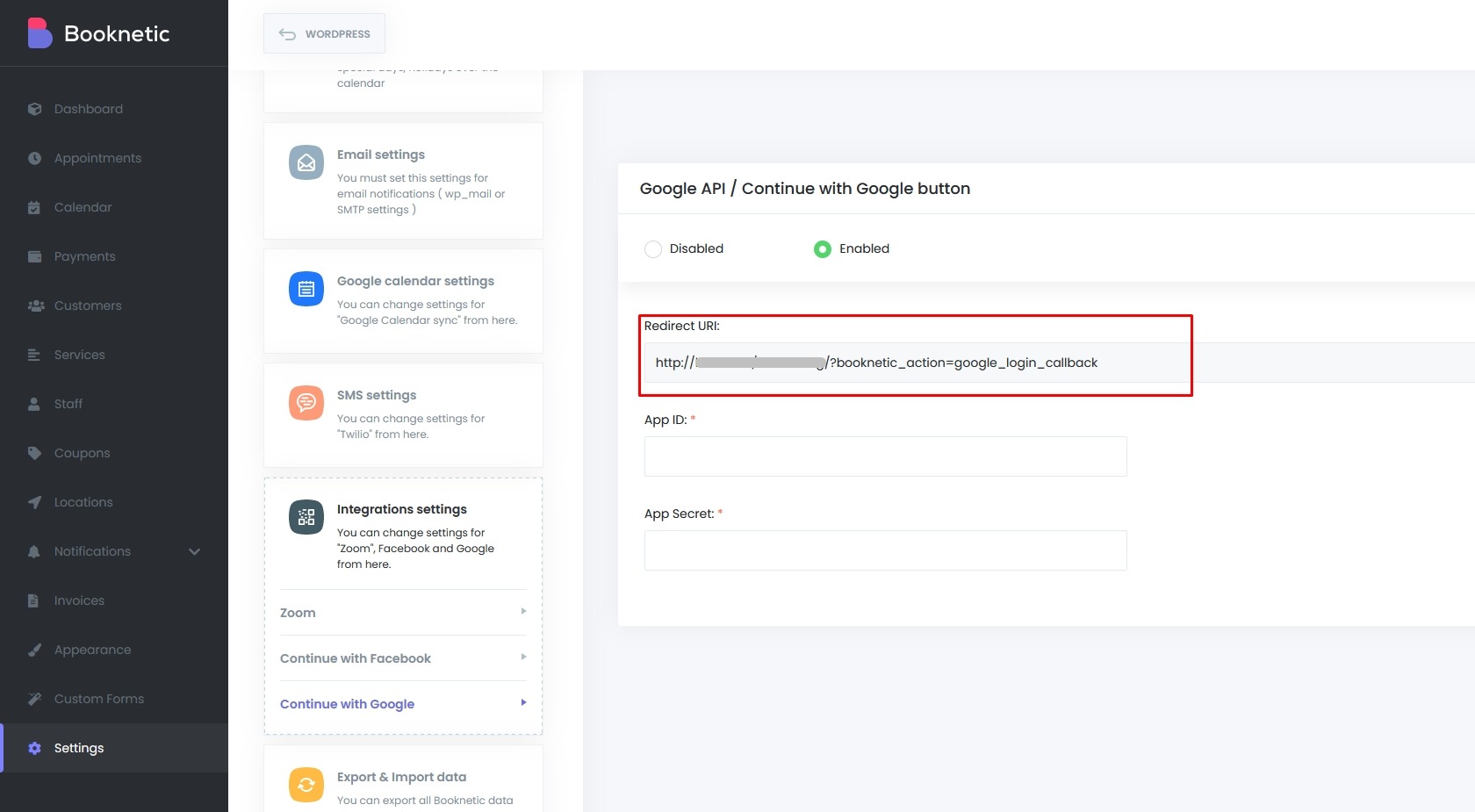Screen dimensions: 1475x812
Task: Click the Payments sidebar icon
Action: [33, 256]
